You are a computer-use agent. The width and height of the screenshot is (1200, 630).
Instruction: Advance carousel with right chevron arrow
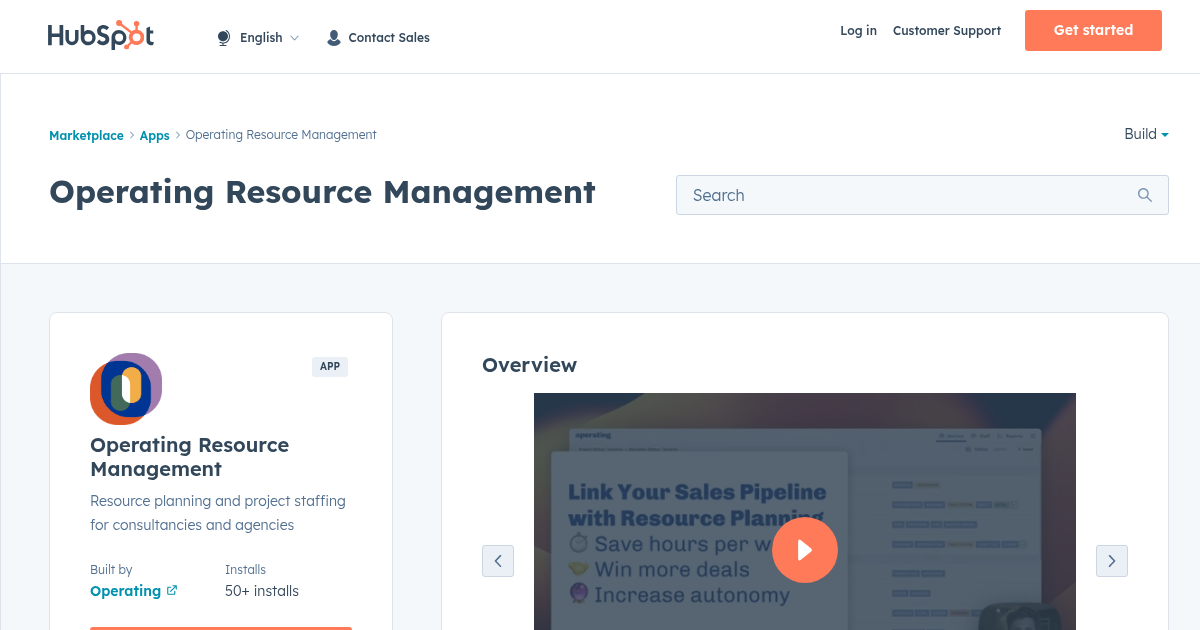tap(1112, 561)
